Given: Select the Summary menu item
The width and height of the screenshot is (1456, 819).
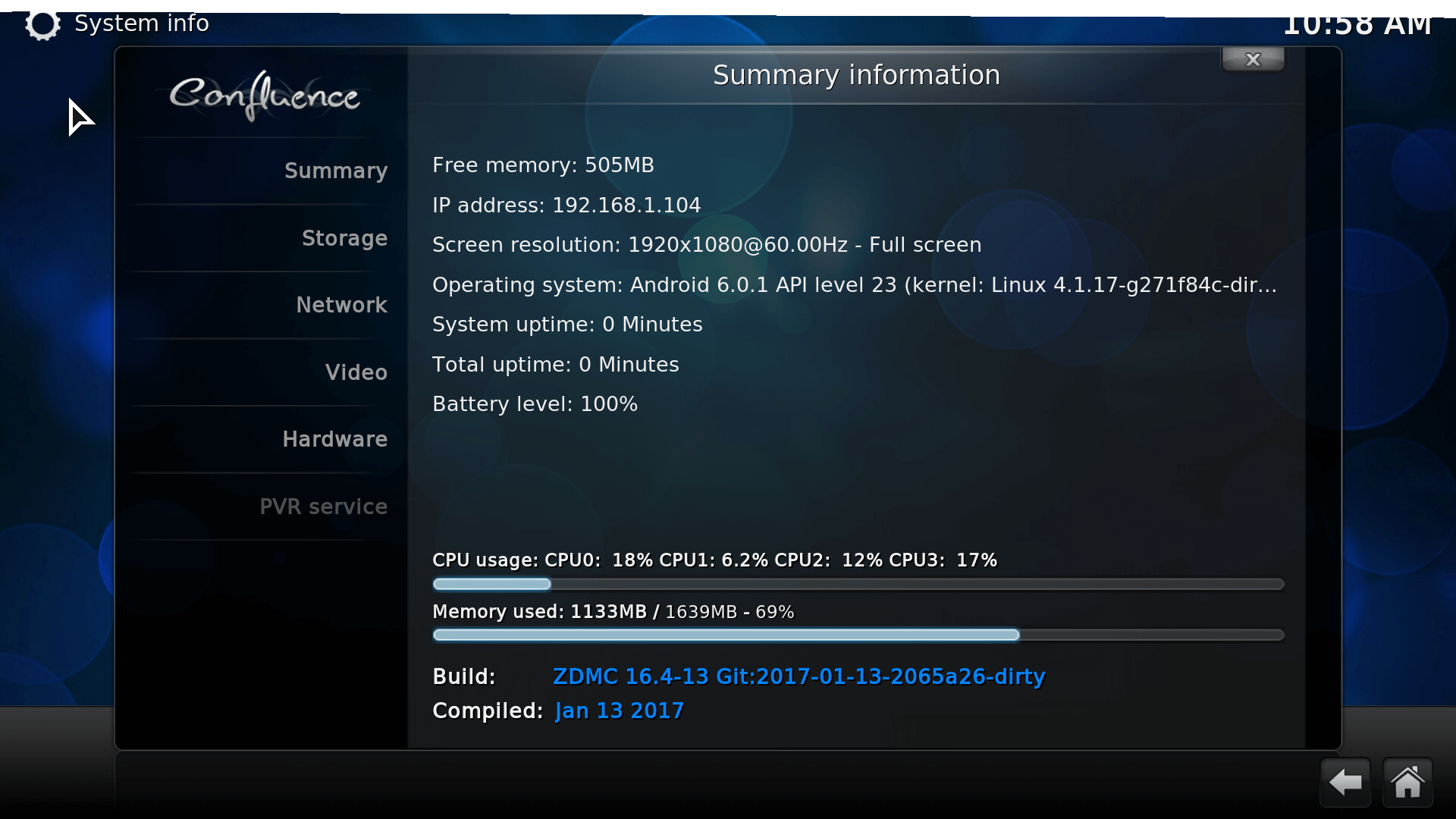Looking at the screenshot, I should click(336, 171).
